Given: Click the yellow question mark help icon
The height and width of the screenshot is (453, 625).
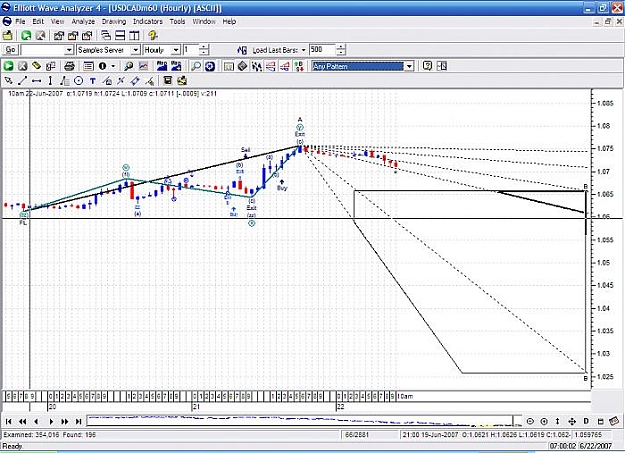Looking at the screenshot, I should [153, 35].
